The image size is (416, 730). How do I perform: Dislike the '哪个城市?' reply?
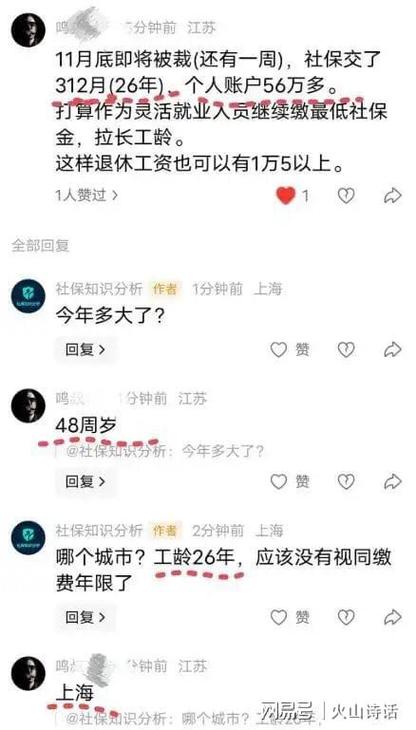[x=346, y=617]
